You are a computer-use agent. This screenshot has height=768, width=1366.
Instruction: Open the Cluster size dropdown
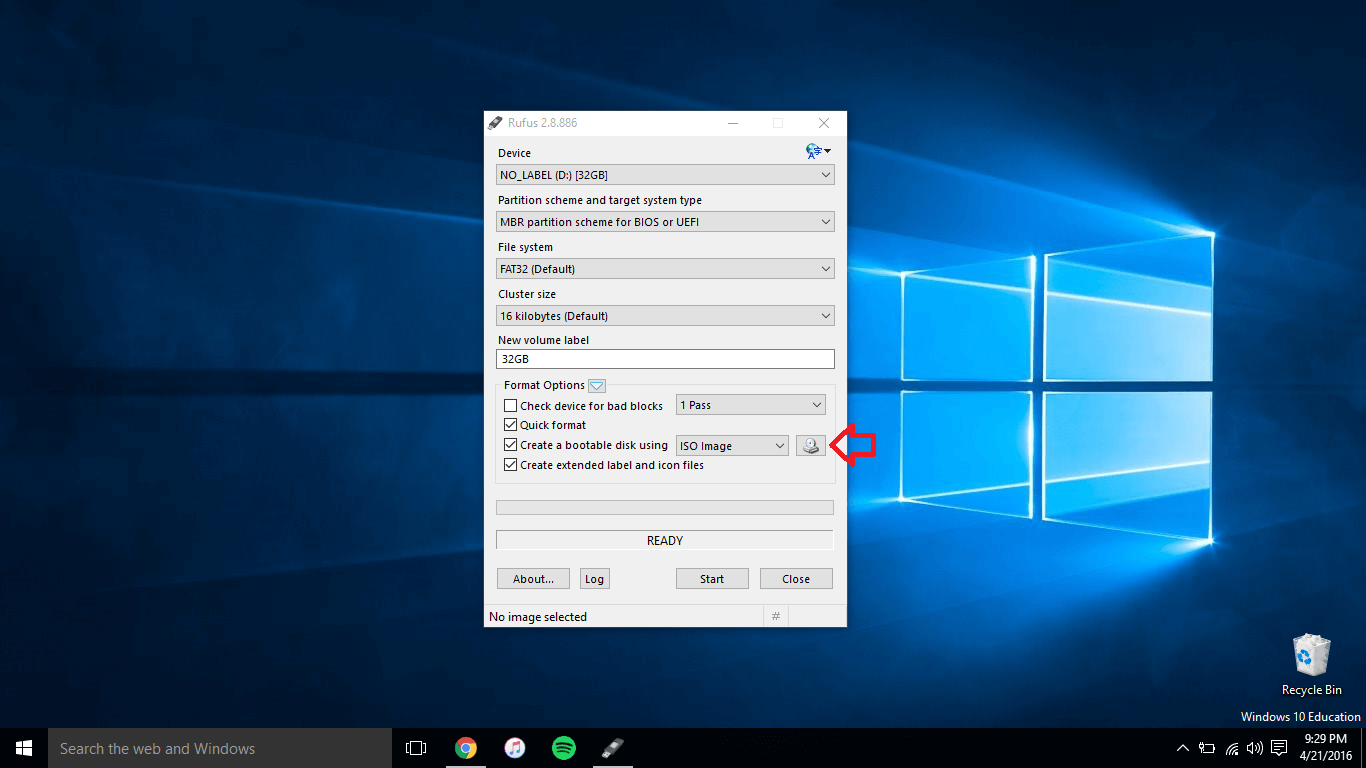coord(665,316)
